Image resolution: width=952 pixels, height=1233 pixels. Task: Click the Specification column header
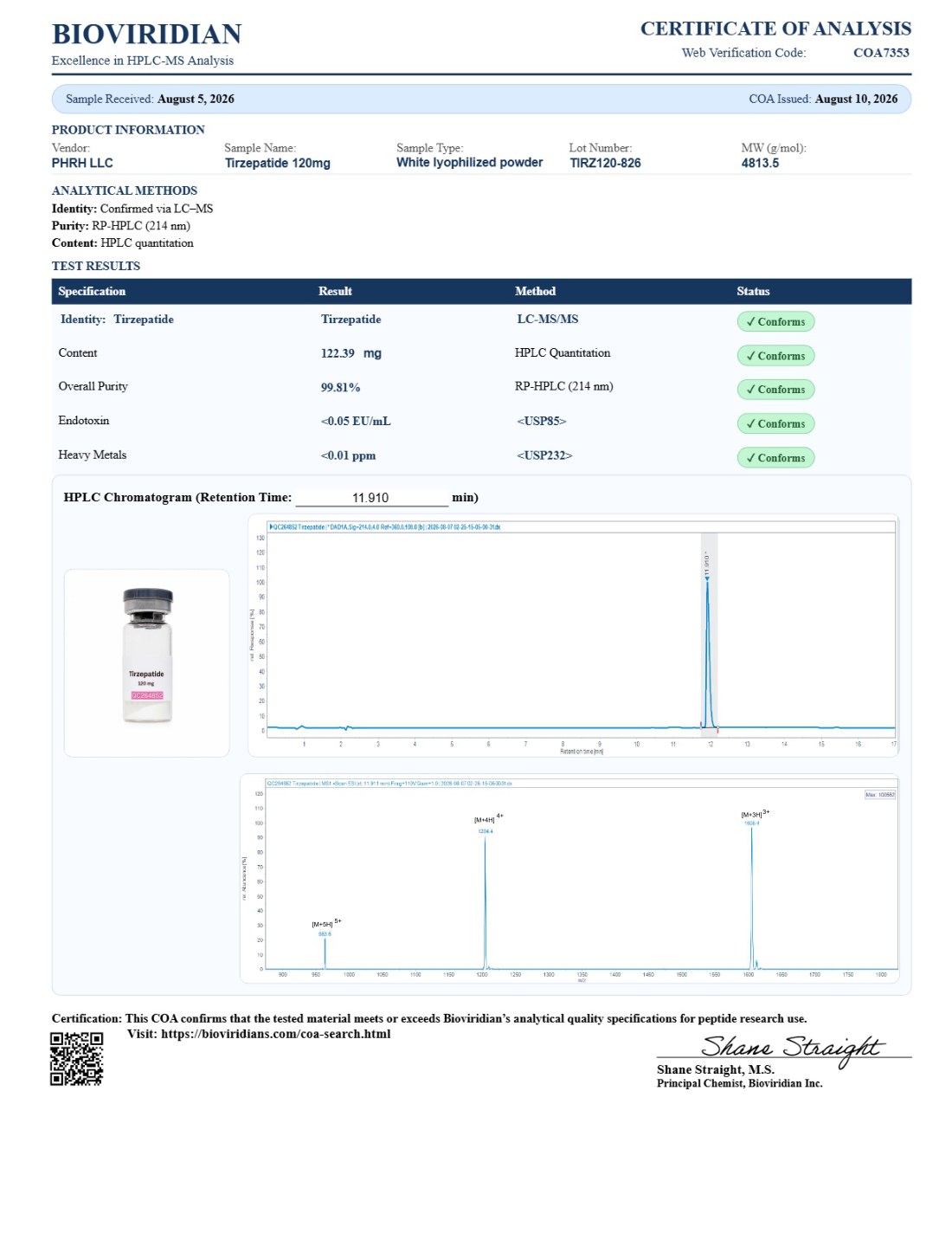pyautogui.click(x=92, y=292)
